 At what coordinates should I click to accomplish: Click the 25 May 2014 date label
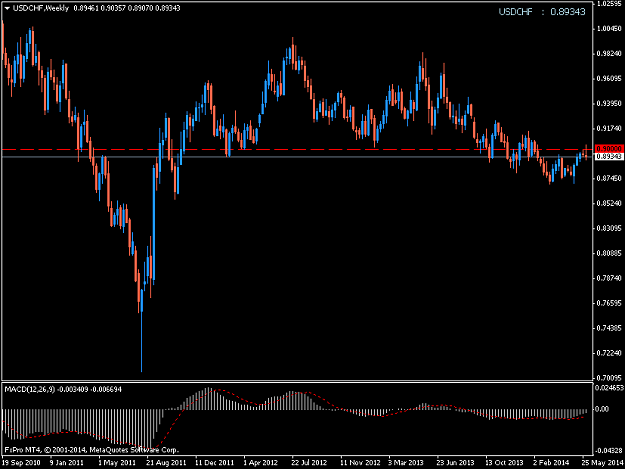tap(602, 463)
